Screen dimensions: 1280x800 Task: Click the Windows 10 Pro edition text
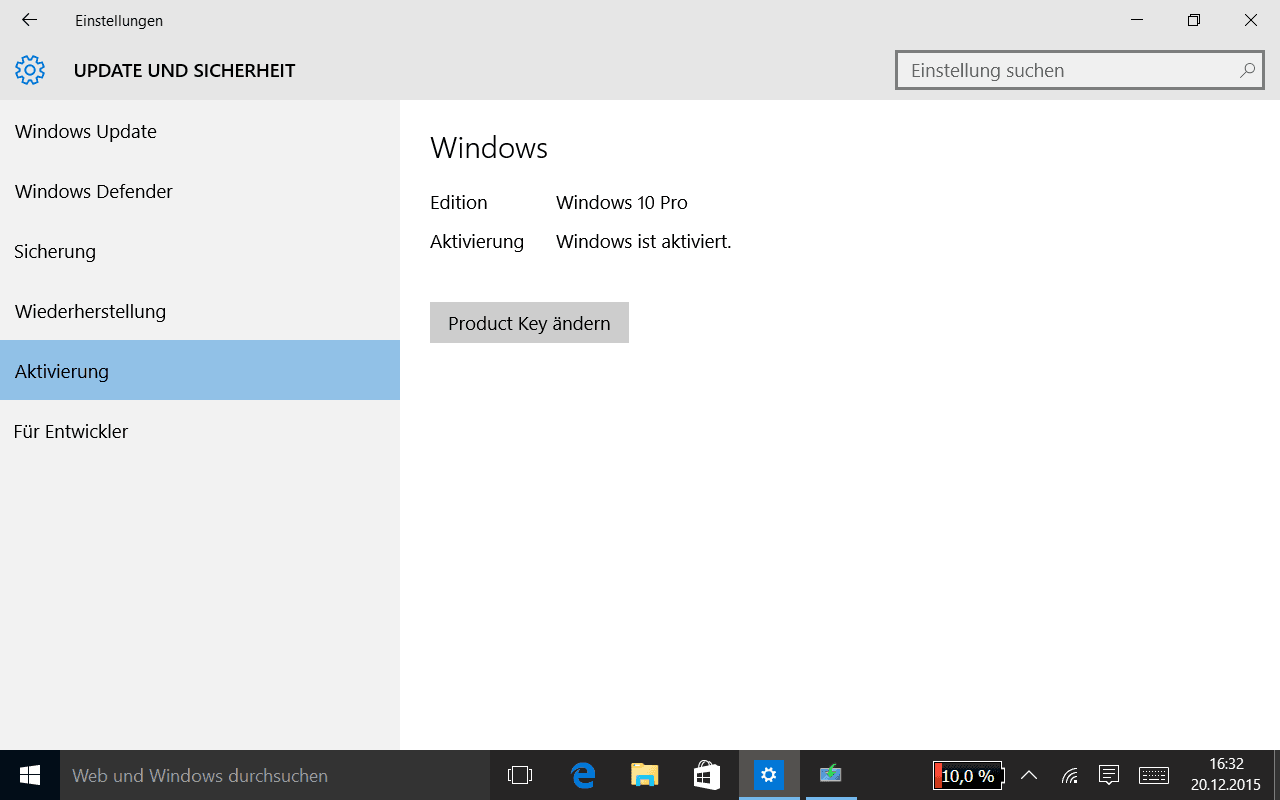tap(622, 202)
